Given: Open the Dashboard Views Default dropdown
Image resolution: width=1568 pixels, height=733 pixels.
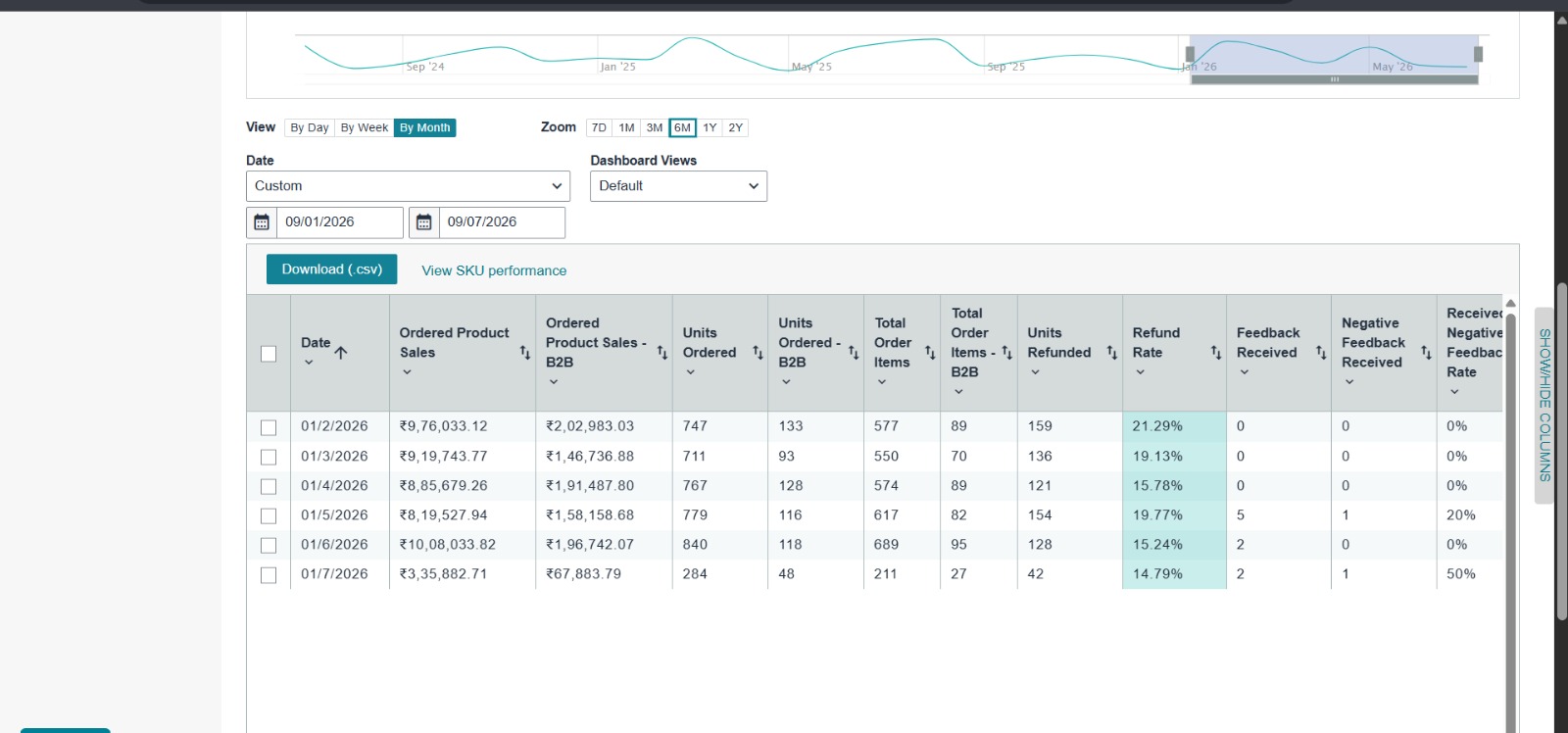Looking at the screenshot, I should (678, 186).
